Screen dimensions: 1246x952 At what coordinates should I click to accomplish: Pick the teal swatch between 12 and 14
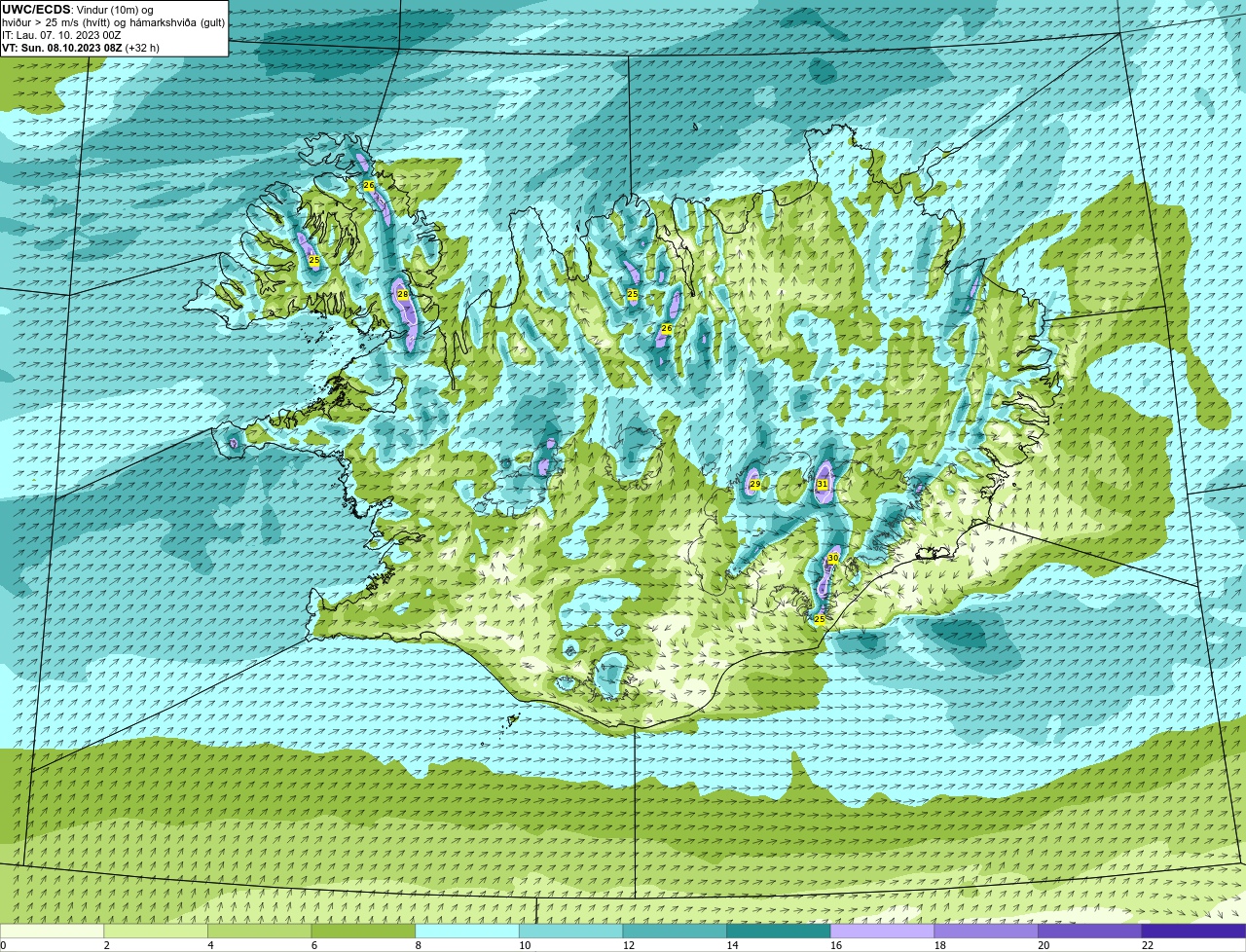(x=675, y=931)
